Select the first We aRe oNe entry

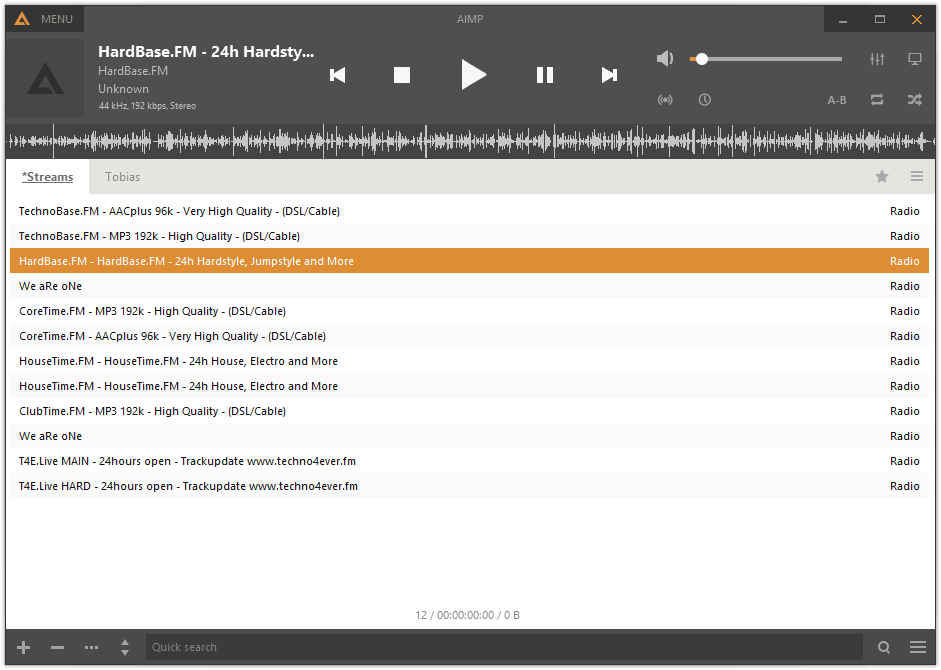469,286
